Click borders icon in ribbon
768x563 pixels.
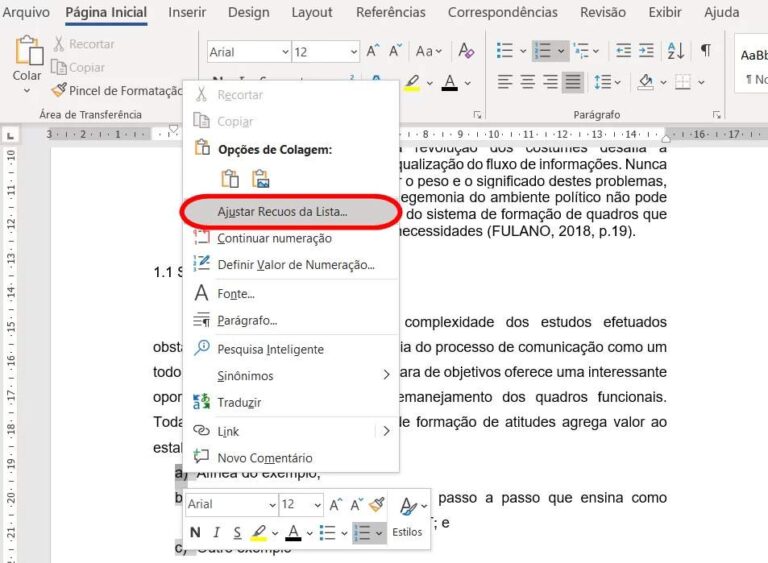683,81
